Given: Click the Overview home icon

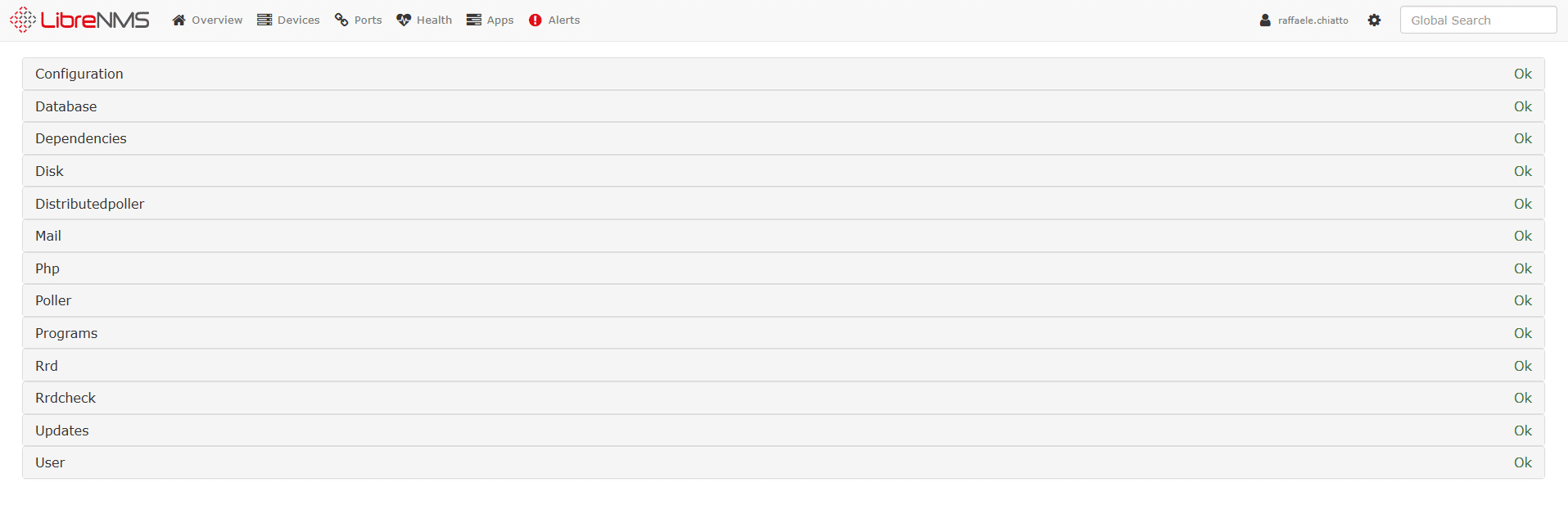Looking at the screenshot, I should coord(178,20).
